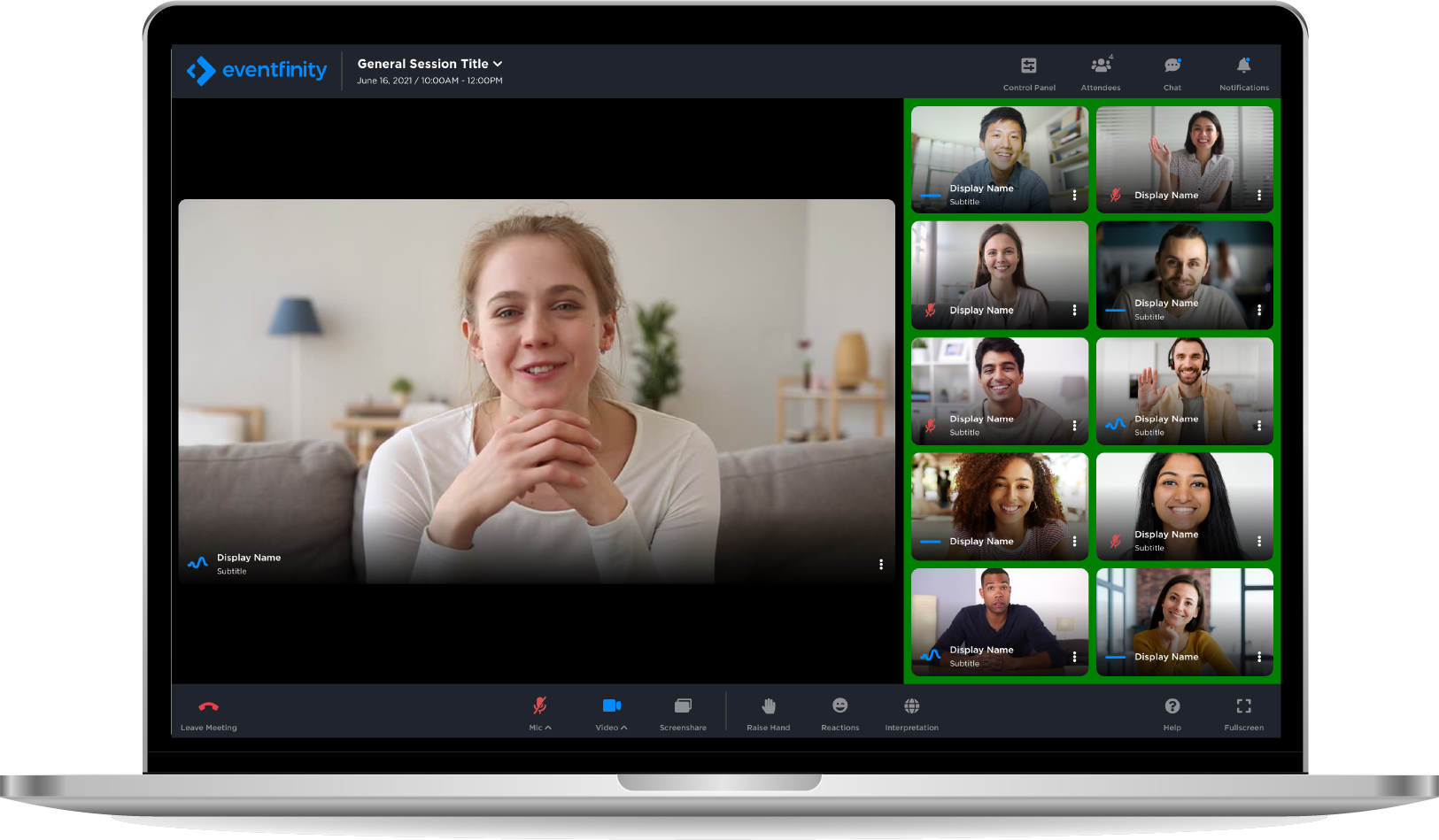Click the eventfinity logo
1439x840 pixels.
[257, 70]
